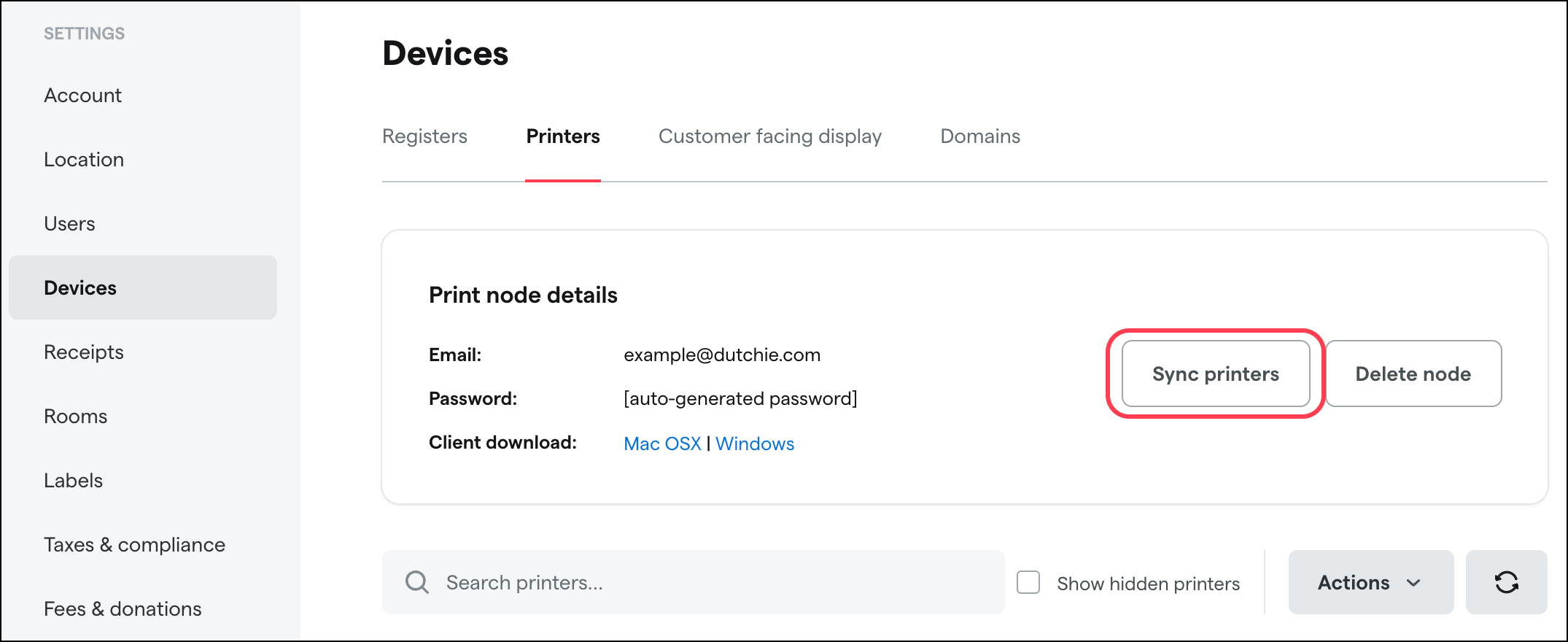Image resolution: width=1568 pixels, height=642 pixels.
Task: Open the Actions dropdown menu
Action: 1370,582
